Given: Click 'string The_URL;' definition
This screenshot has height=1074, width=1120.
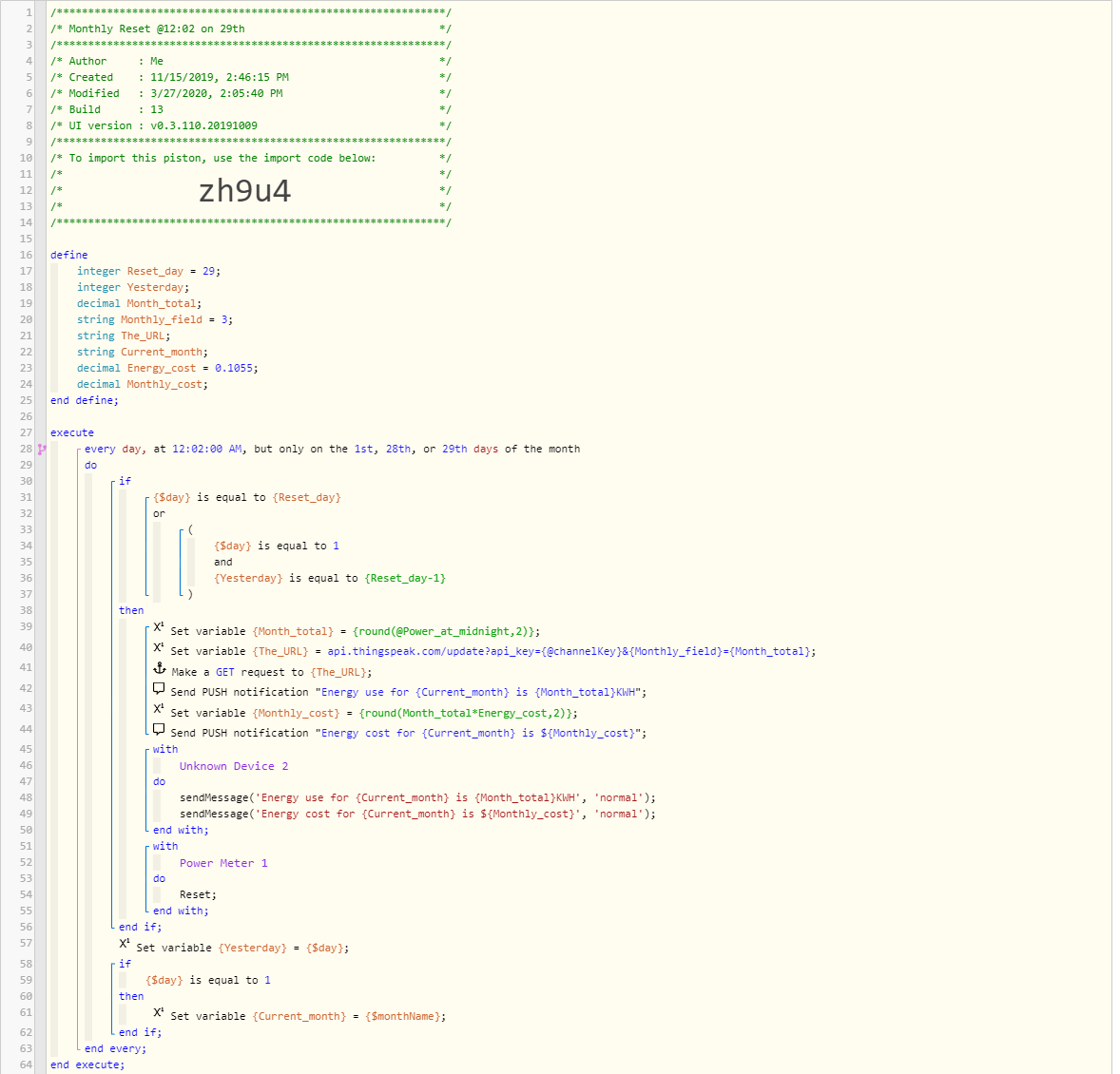Looking at the screenshot, I should (x=124, y=336).
